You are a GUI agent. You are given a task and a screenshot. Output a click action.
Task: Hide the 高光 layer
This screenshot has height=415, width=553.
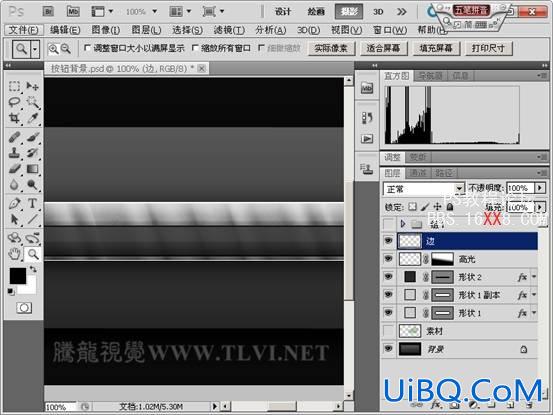click(x=388, y=259)
